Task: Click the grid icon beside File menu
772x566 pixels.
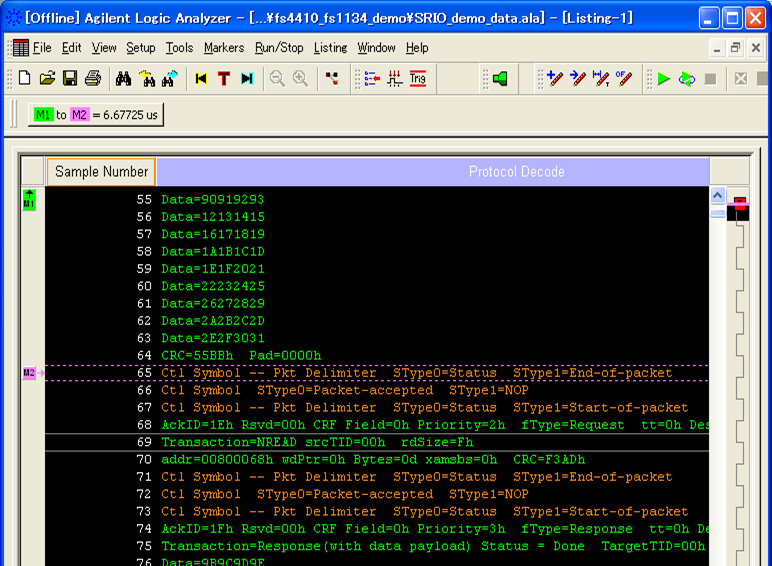Action: pos(21,48)
